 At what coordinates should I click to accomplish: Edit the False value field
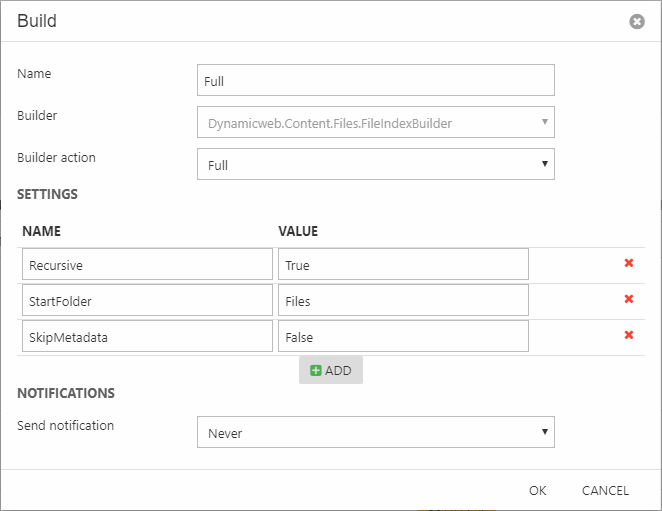pos(403,336)
